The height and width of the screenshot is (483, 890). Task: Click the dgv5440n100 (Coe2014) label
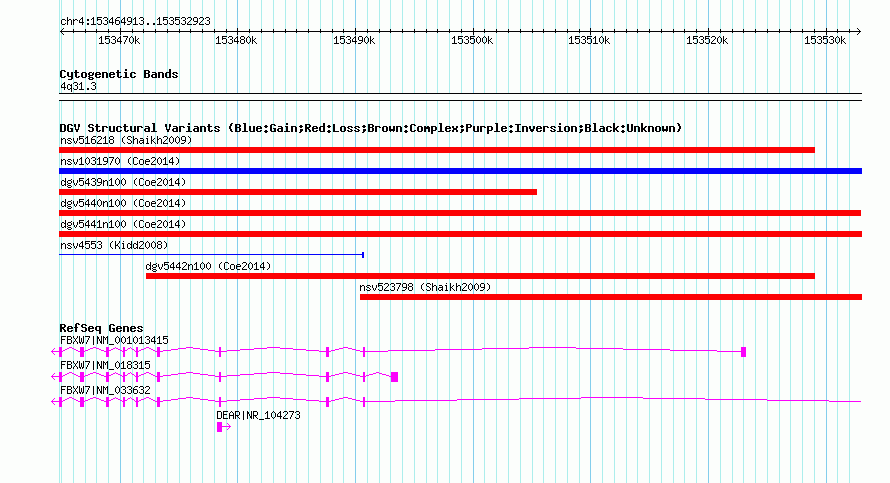coord(123,203)
